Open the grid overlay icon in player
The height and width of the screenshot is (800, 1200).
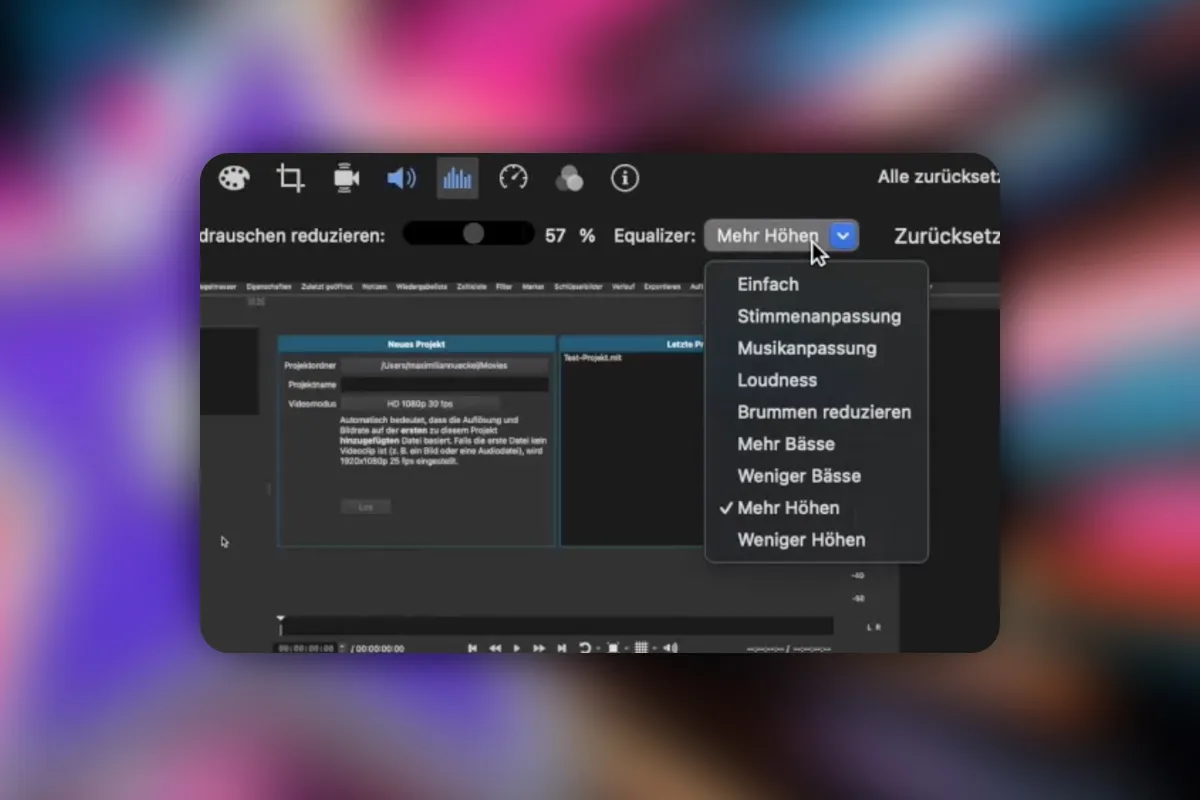pyautogui.click(x=641, y=648)
